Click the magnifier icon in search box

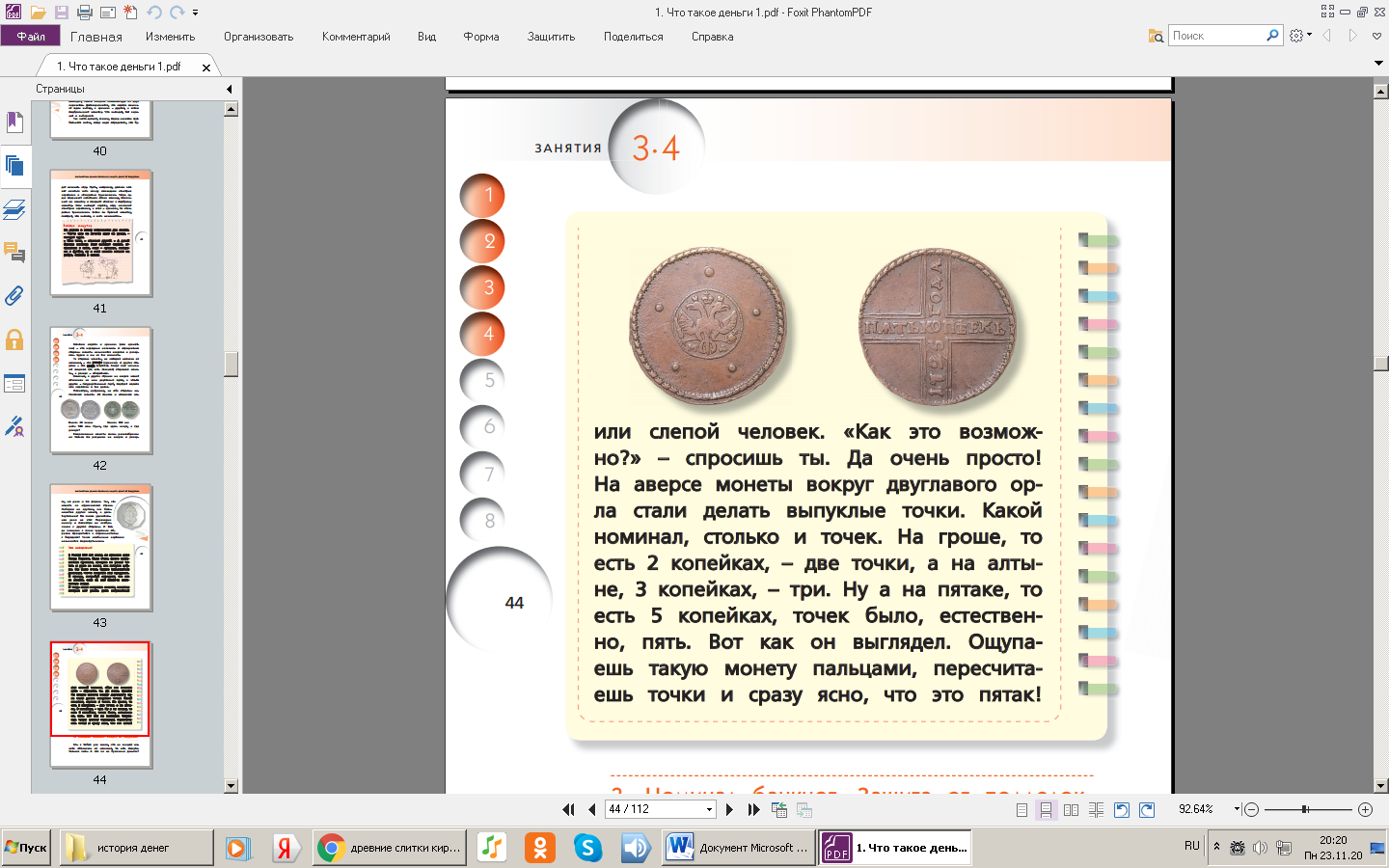click(x=1272, y=36)
